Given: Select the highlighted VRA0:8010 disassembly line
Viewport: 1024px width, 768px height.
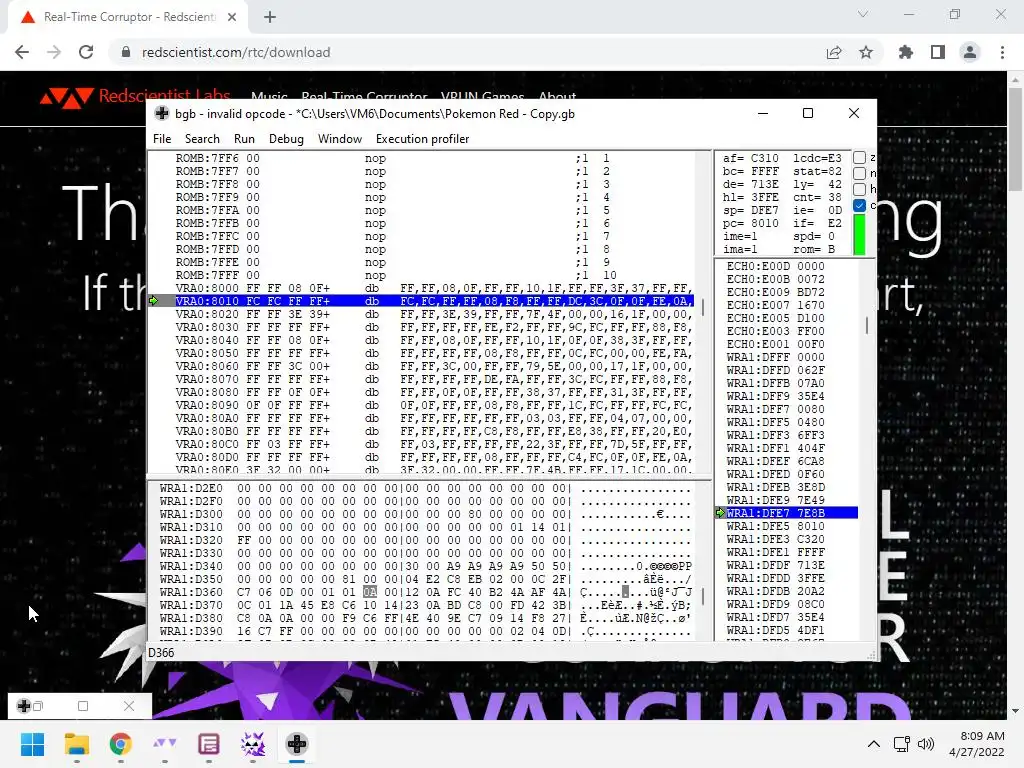Looking at the screenshot, I should click(422, 301).
